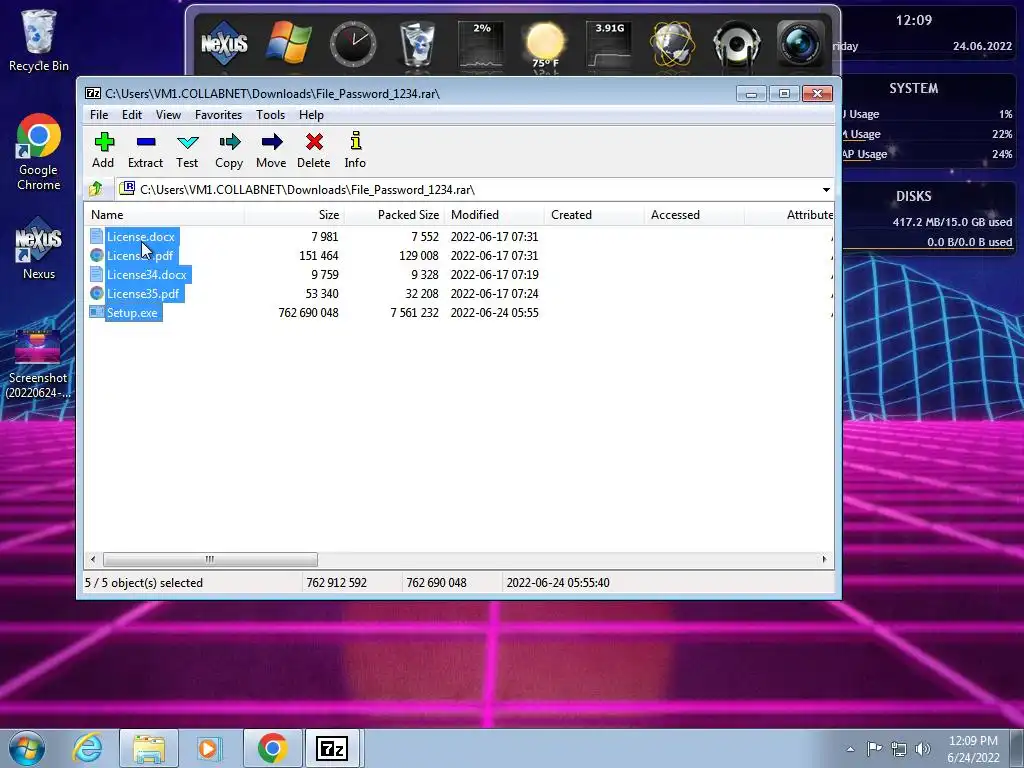1024x768 pixels.
Task: Sort by the Name column header
Action: click(165, 215)
